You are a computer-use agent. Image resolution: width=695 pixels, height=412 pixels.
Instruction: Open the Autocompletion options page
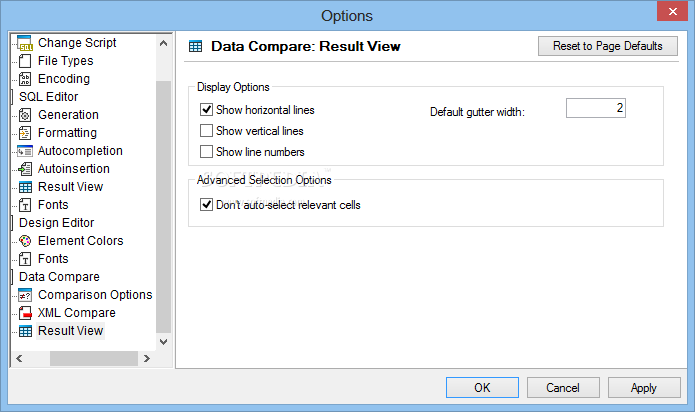(x=80, y=151)
